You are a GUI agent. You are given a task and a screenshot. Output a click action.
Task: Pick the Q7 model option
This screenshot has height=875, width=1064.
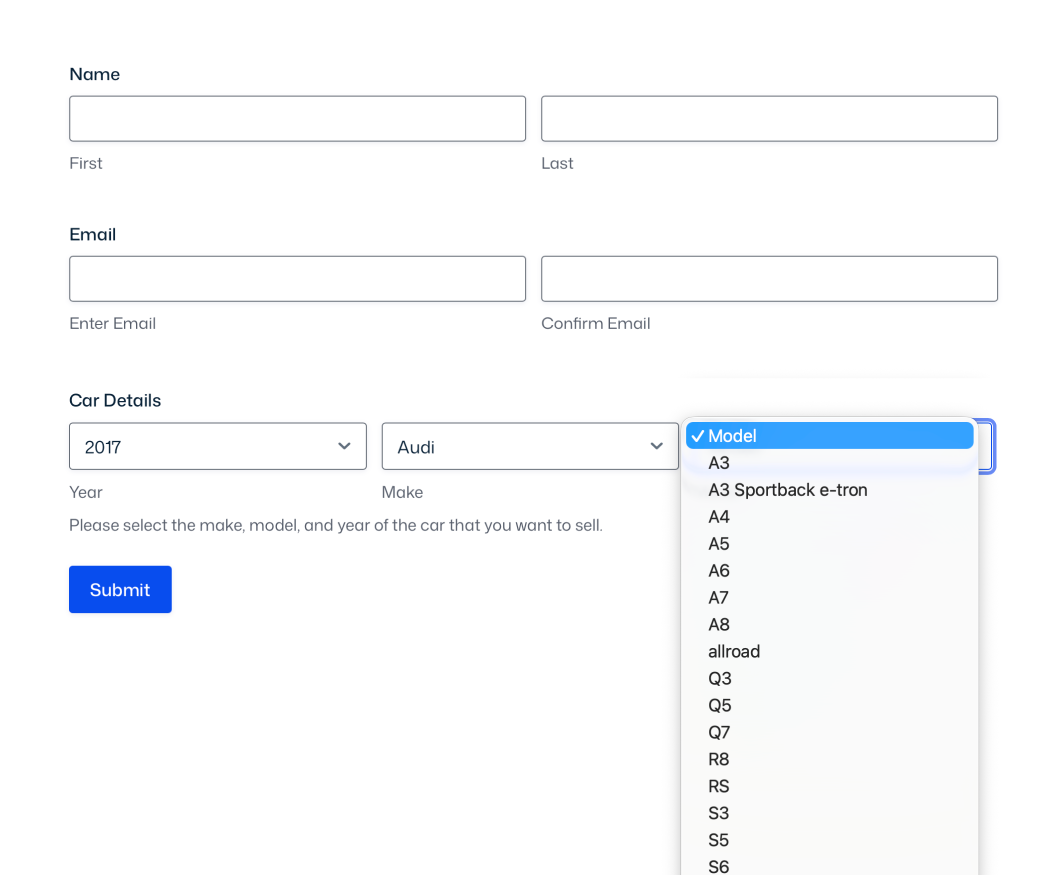click(719, 733)
